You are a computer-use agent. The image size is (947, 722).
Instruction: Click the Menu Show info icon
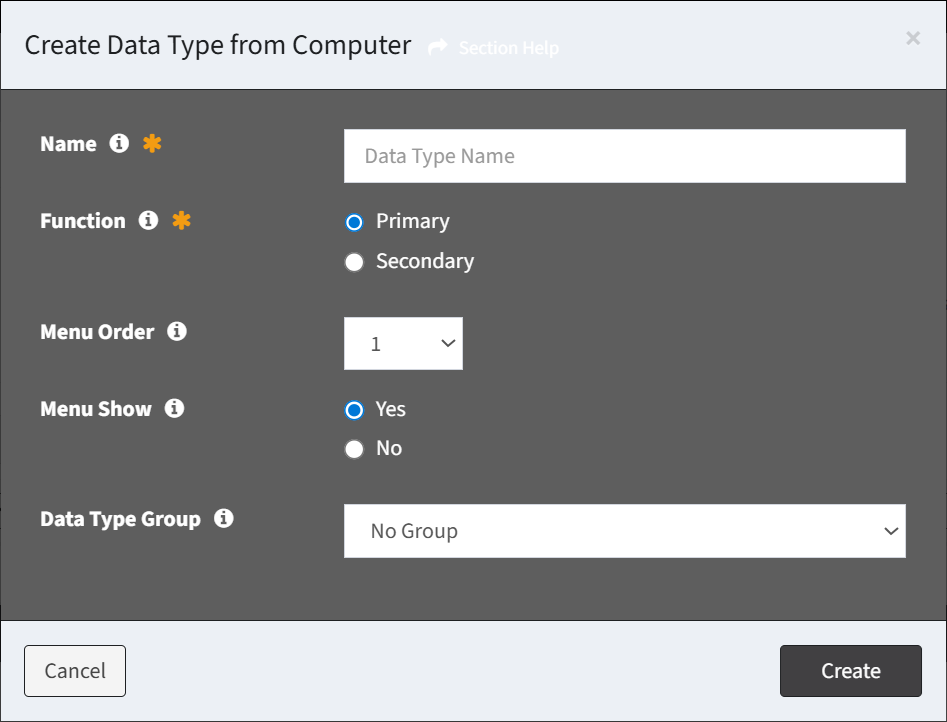coord(175,408)
